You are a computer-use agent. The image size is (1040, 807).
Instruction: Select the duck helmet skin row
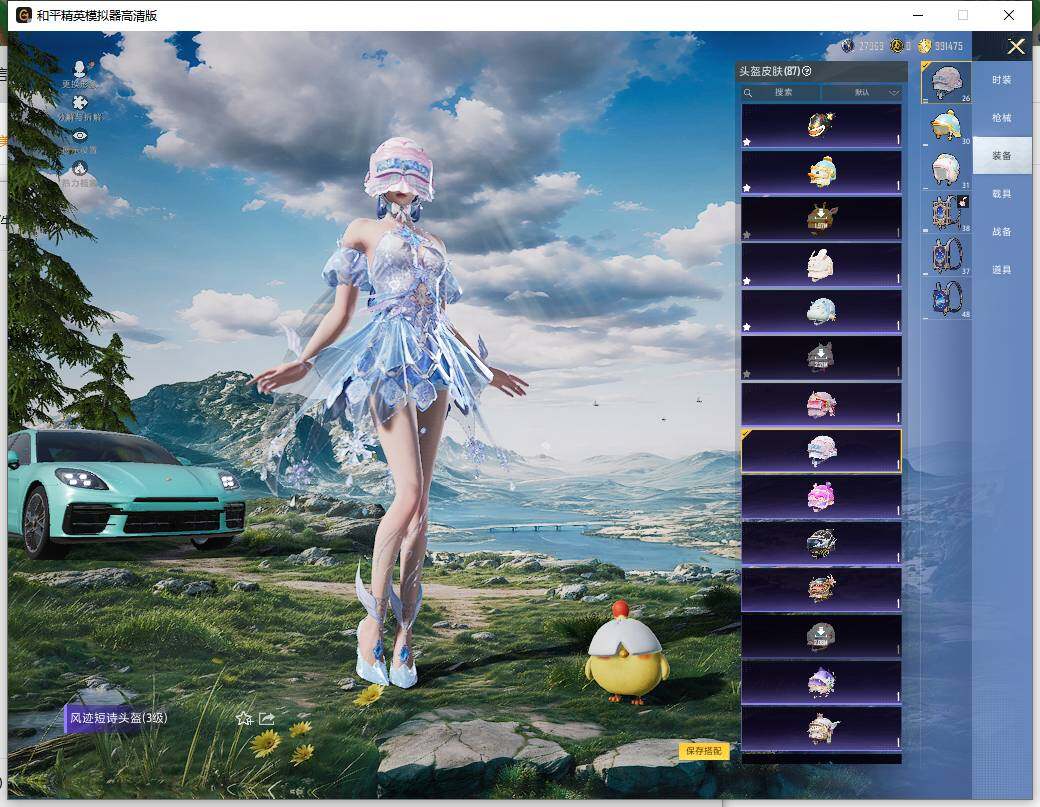click(x=821, y=172)
